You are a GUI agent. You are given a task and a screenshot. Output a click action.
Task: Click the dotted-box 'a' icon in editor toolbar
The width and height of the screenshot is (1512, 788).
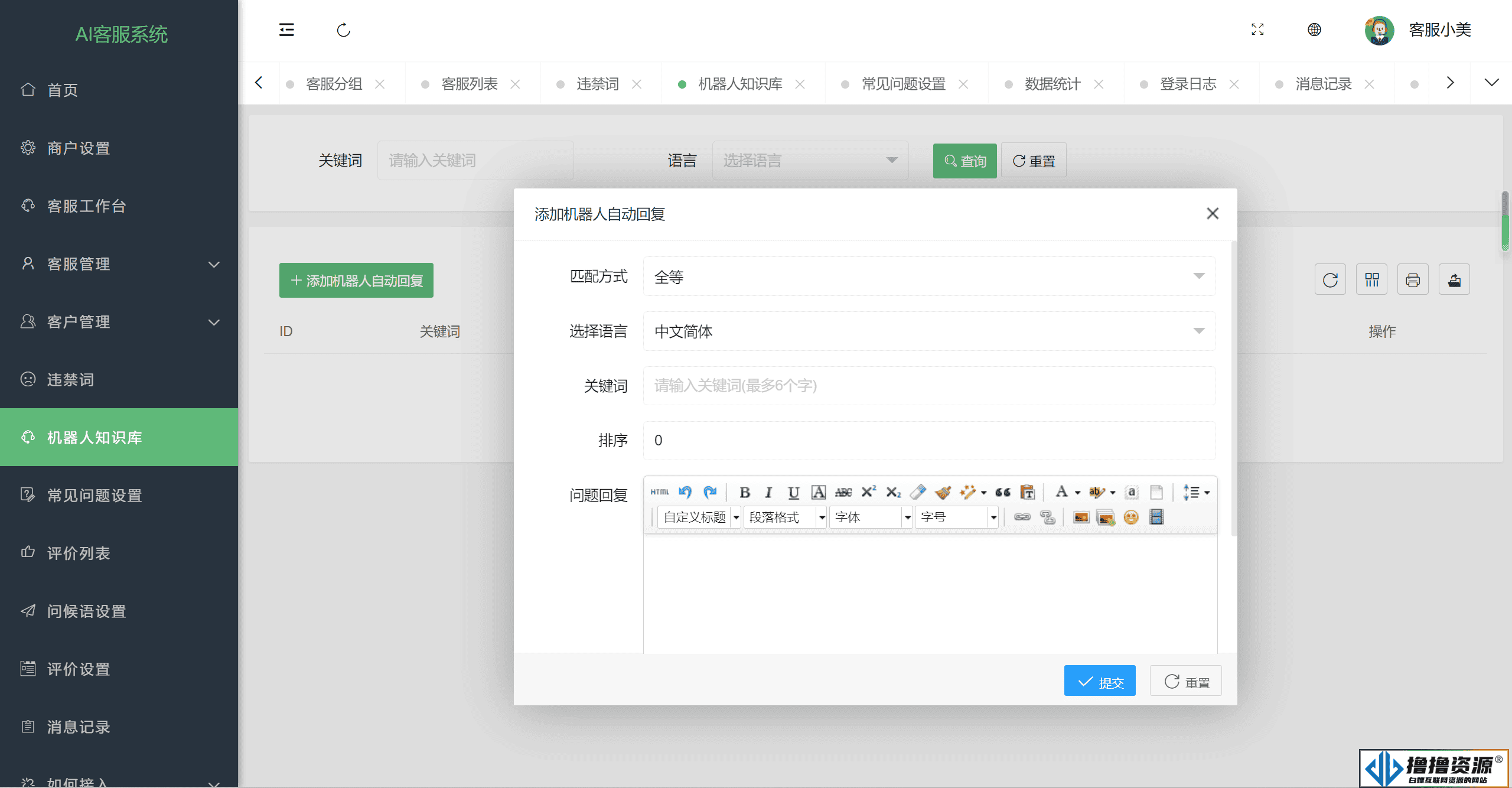[x=1132, y=492]
